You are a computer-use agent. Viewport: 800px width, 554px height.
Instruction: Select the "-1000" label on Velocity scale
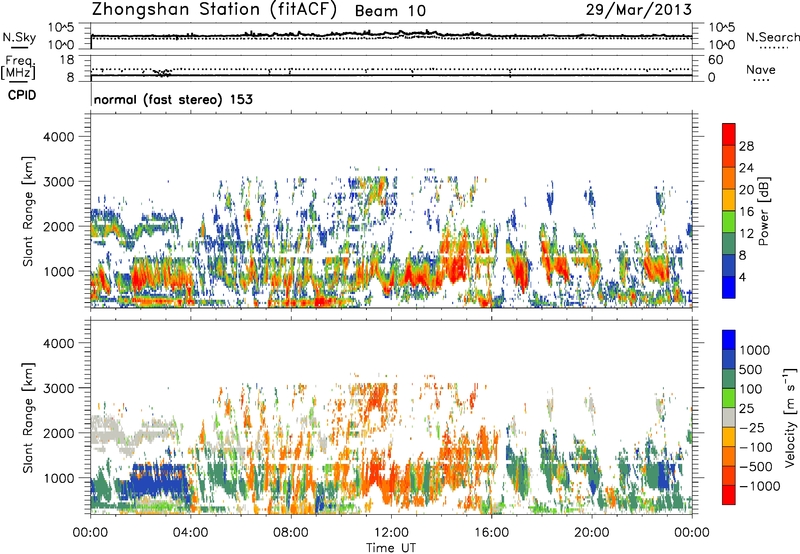click(x=759, y=486)
